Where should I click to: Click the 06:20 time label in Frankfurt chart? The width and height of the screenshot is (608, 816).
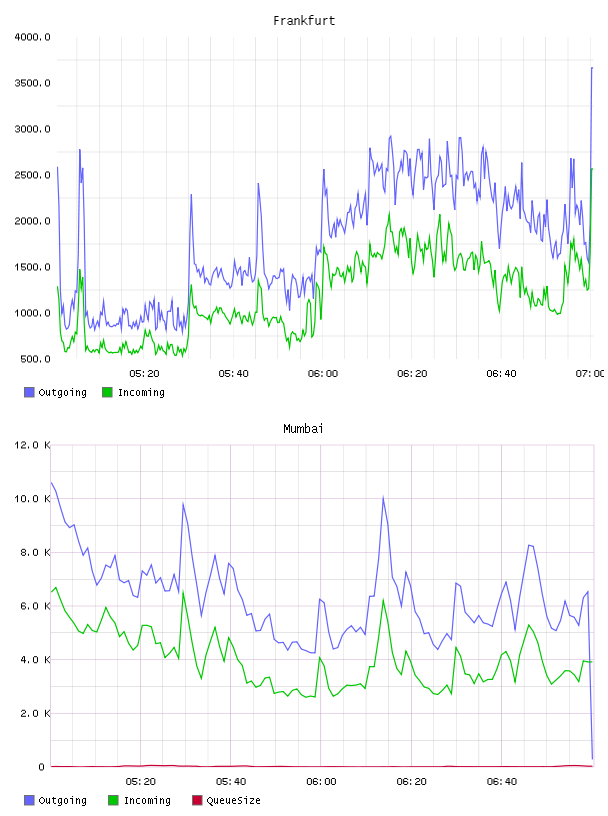pyautogui.click(x=412, y=374)
